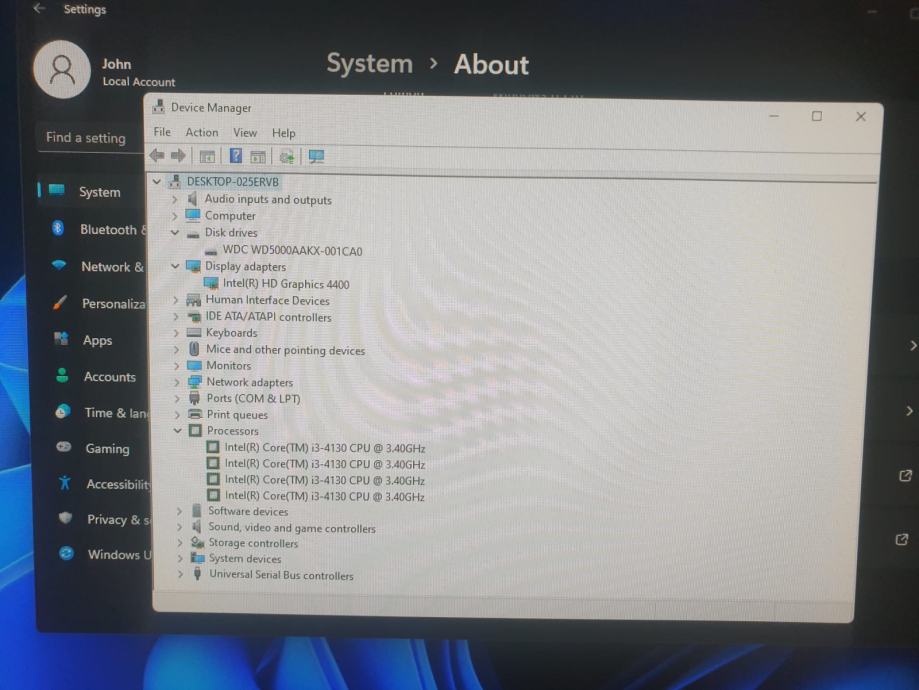Click the System breadcrumb link in Settings
The width and height of the screenshot is (919, 690).
[x=369, y=63]
